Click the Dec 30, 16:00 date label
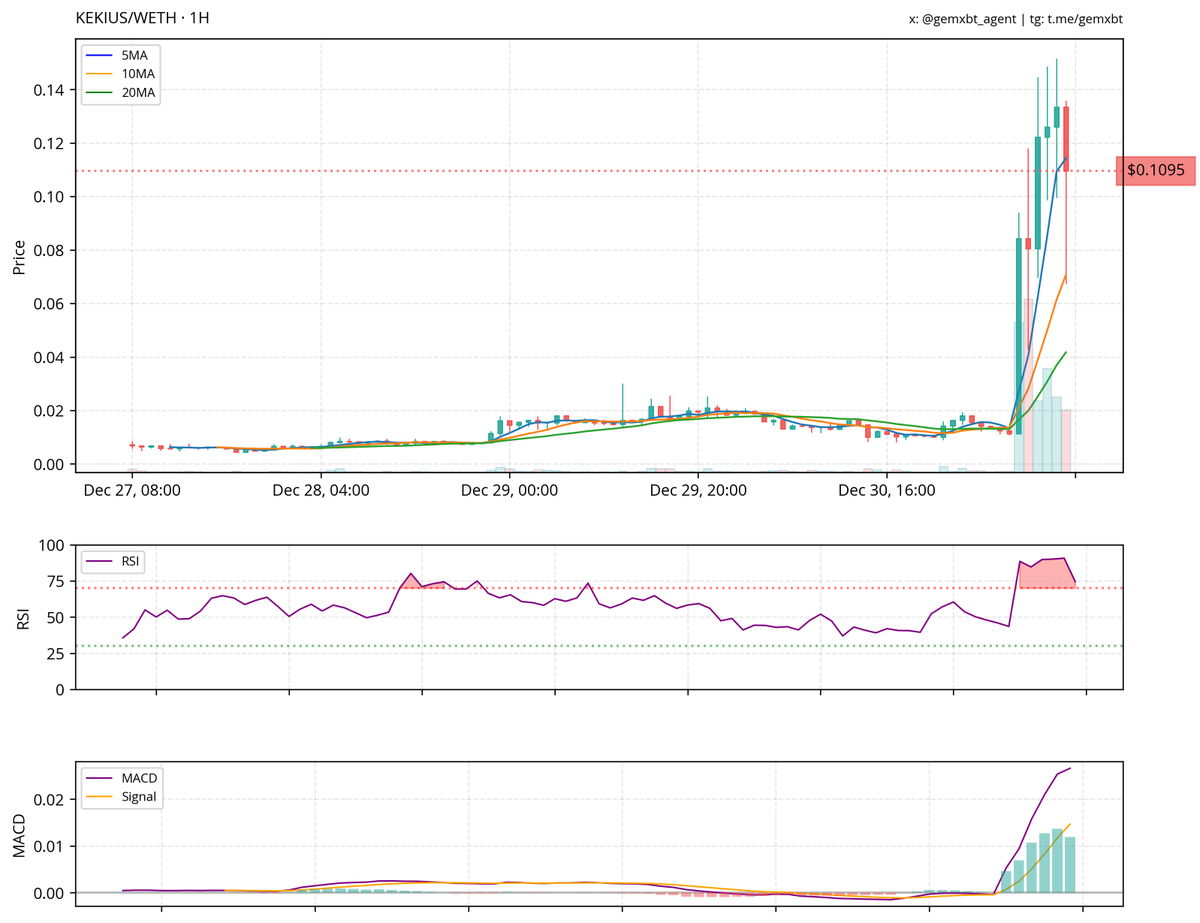The image size is (1200, 923). (x=886, y=490)
